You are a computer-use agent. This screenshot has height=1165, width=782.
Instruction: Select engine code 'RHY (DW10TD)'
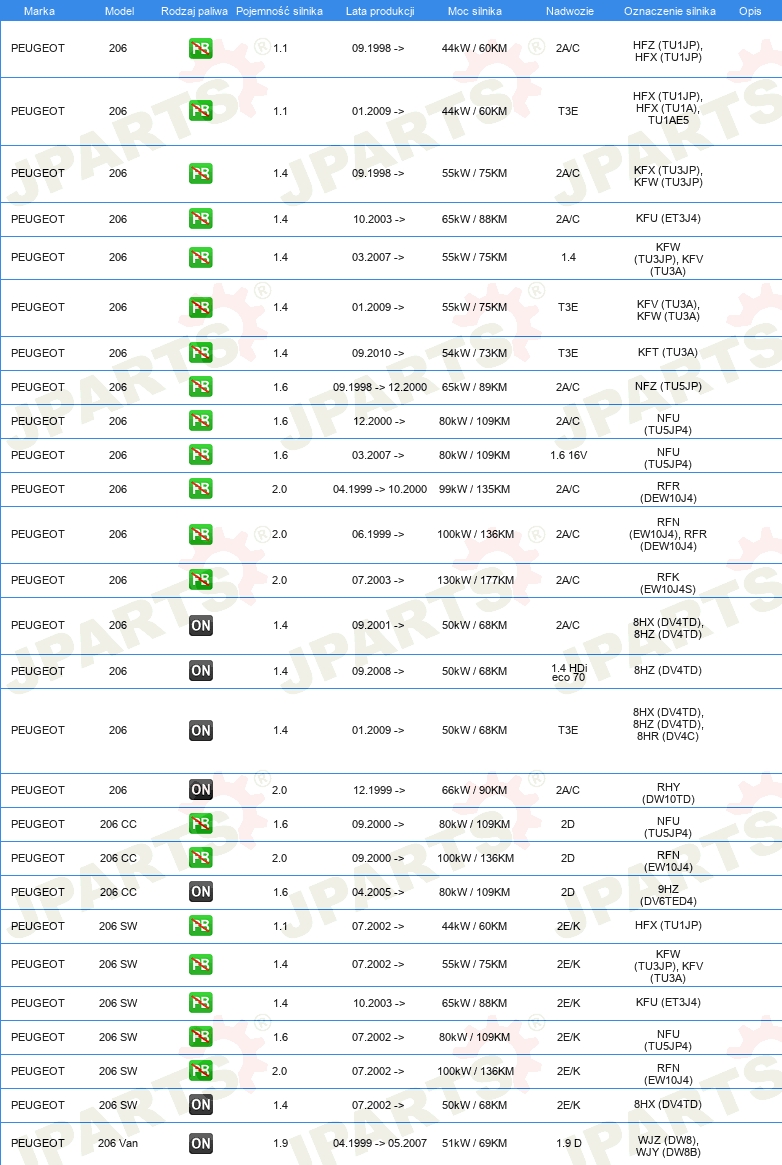pyautogui.click(x=668, y=794)
